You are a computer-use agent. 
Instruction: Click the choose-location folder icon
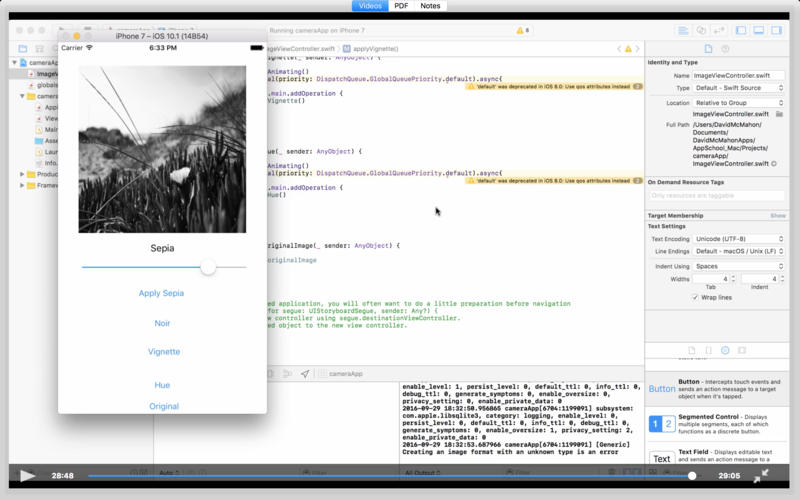coord(779,114)
